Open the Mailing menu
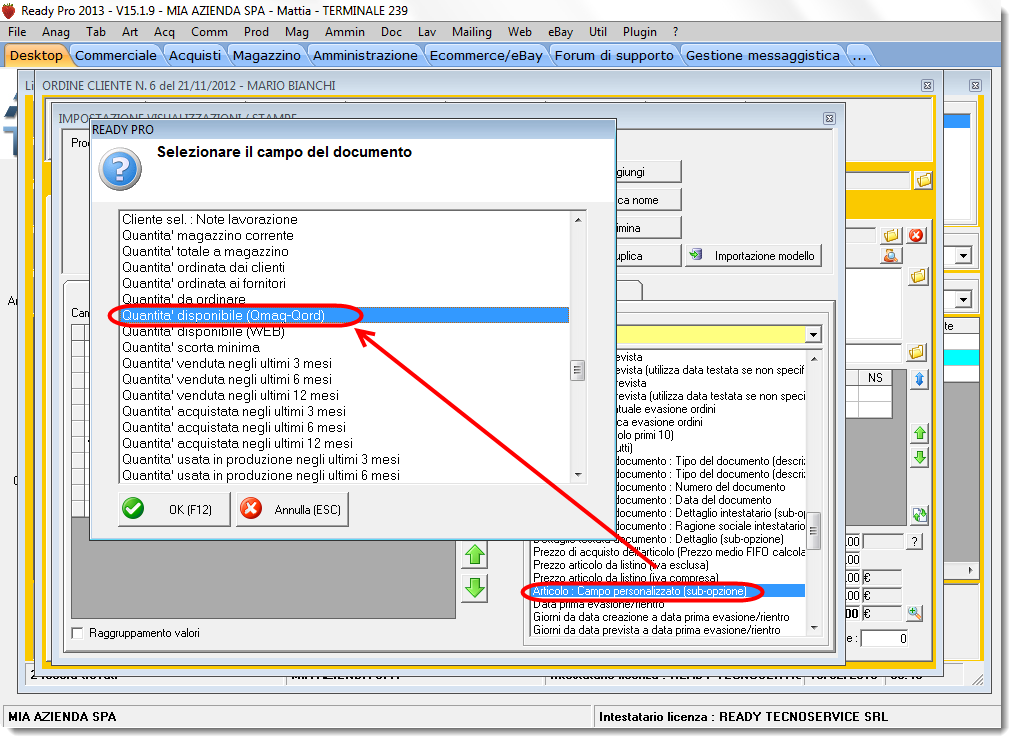This screenshot has height=743, width=1016. pos(472,32)
